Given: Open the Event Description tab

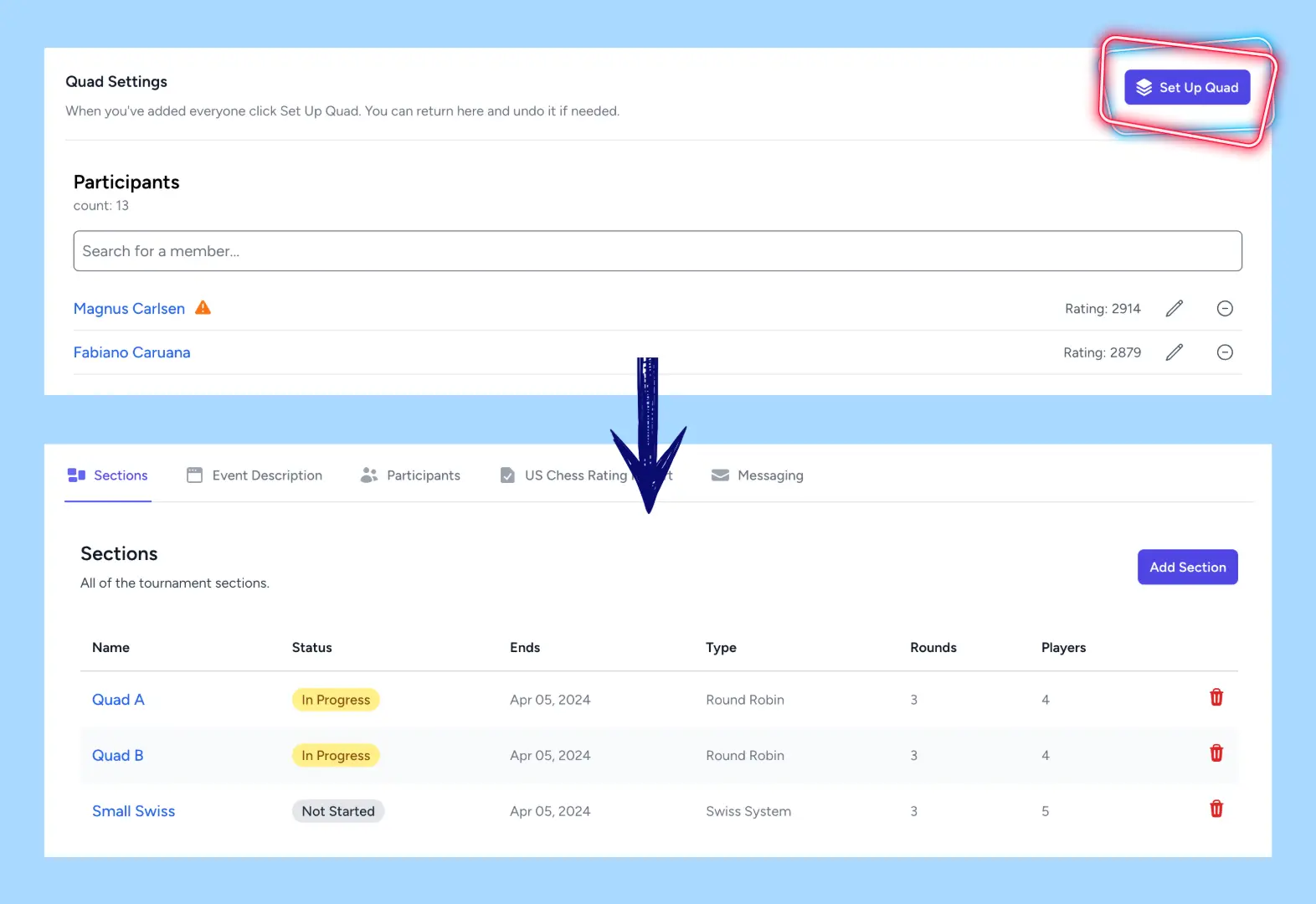Looking at the screenshot, I should pyautogui.click(x=254, y=475).
